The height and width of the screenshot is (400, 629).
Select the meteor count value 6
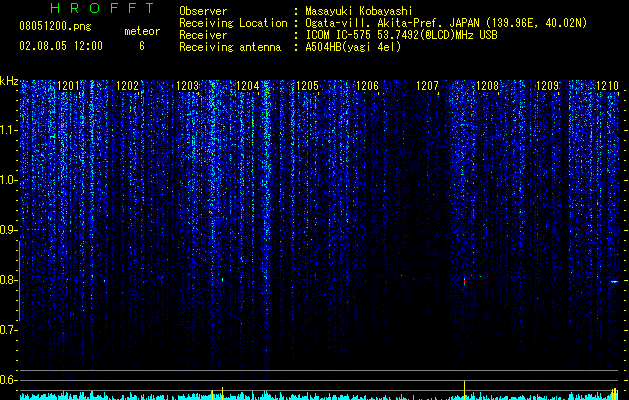coord(142,46)
